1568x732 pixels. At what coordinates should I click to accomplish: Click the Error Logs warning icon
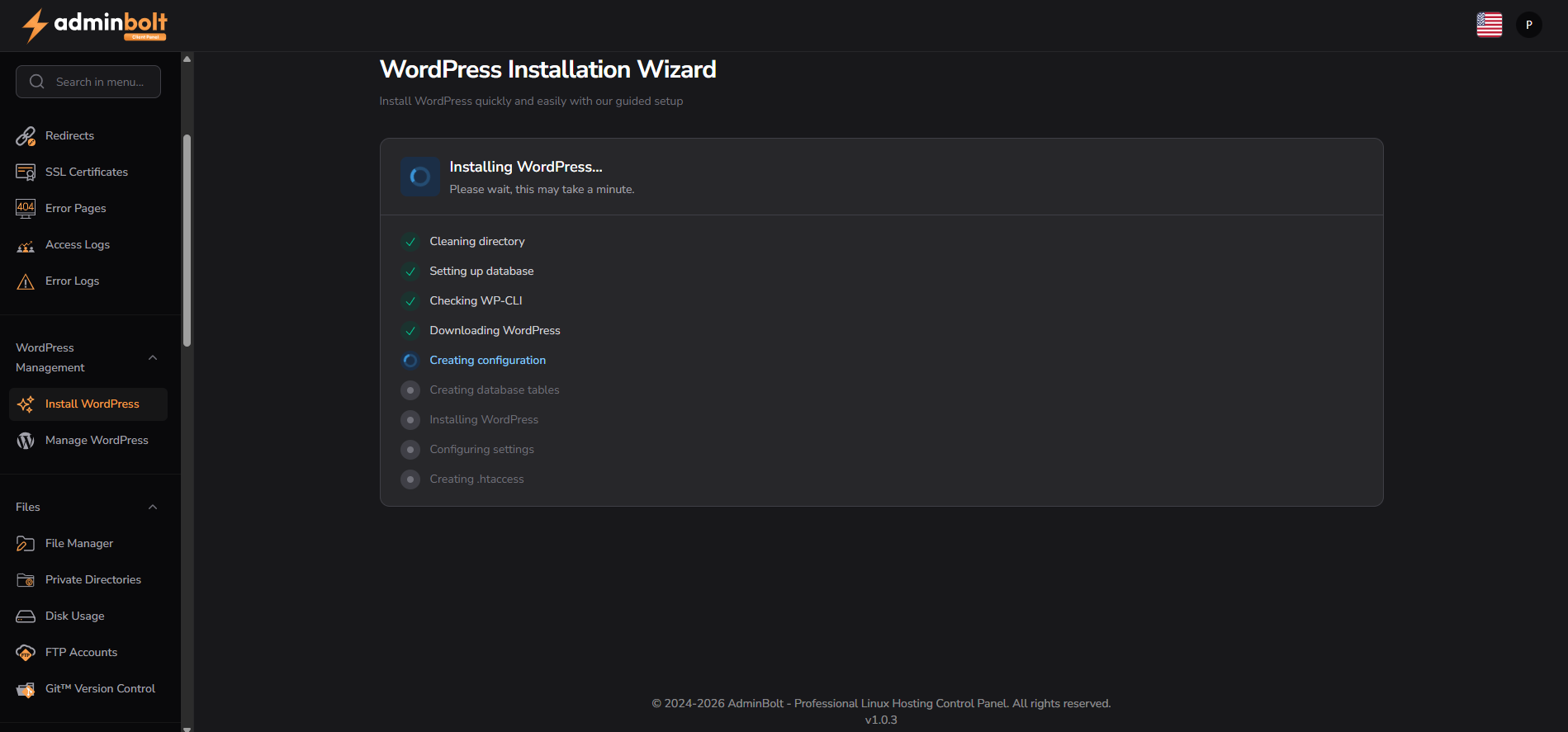click(26, 281)
